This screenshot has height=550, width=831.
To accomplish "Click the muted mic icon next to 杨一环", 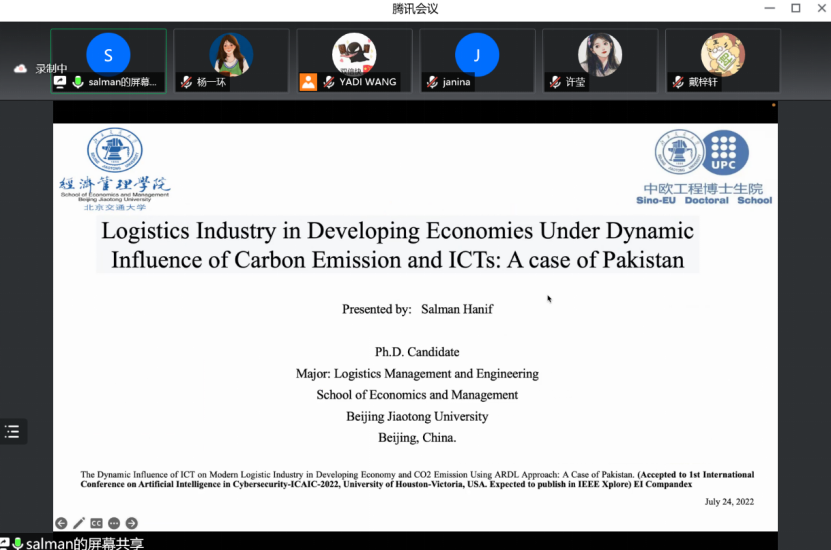I will click(186, 82).
